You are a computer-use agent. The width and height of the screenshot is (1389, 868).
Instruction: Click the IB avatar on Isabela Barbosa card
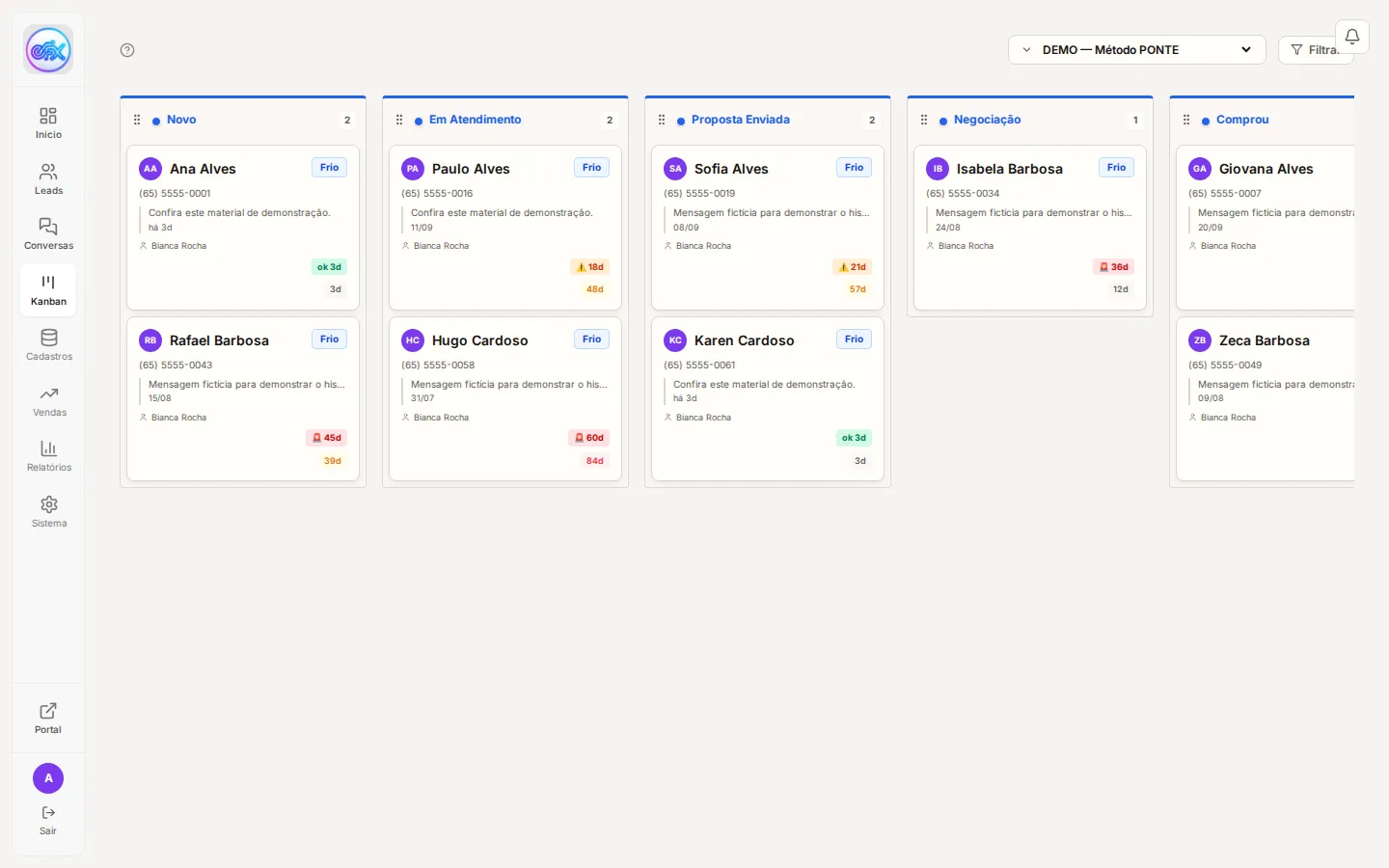point(938,169)
